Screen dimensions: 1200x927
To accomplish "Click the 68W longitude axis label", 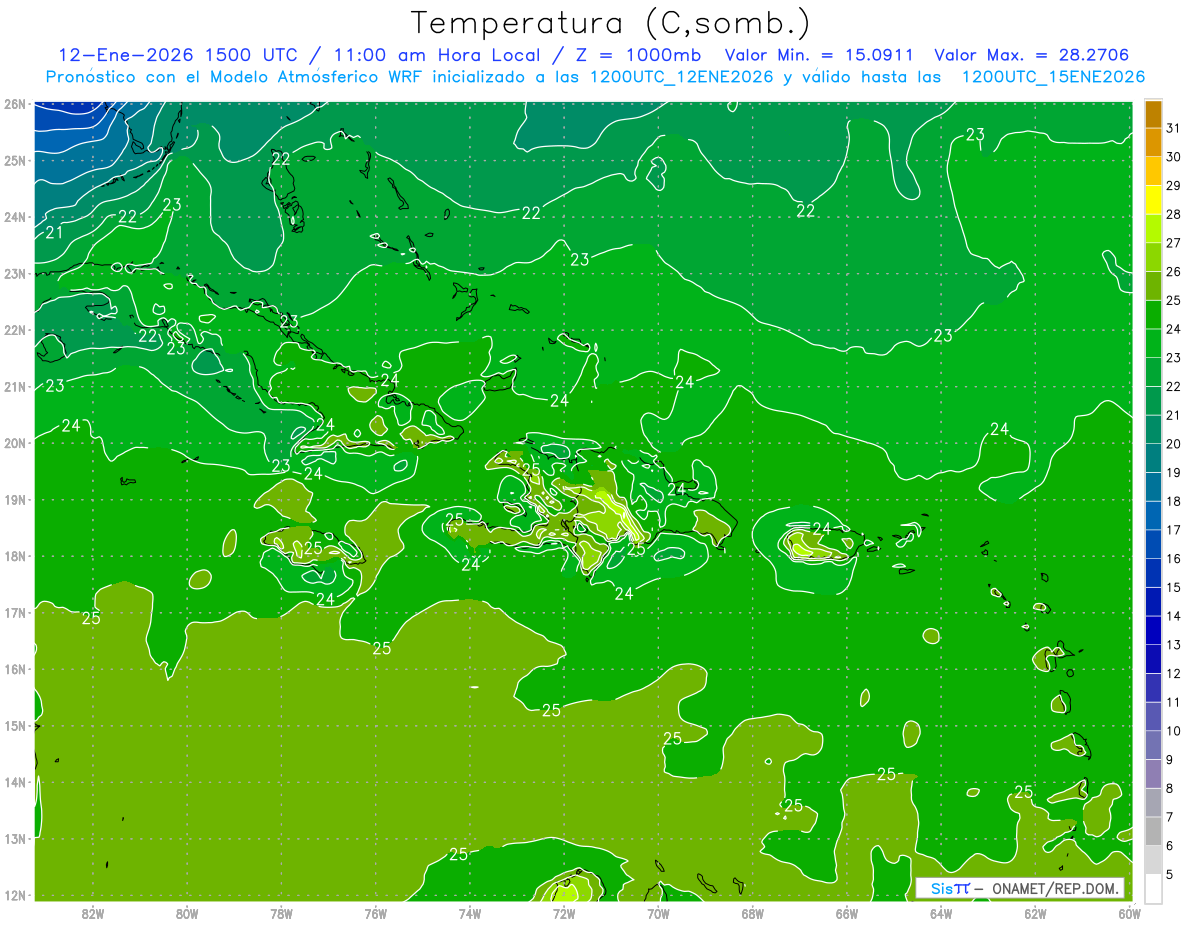I will coord(753,913).
